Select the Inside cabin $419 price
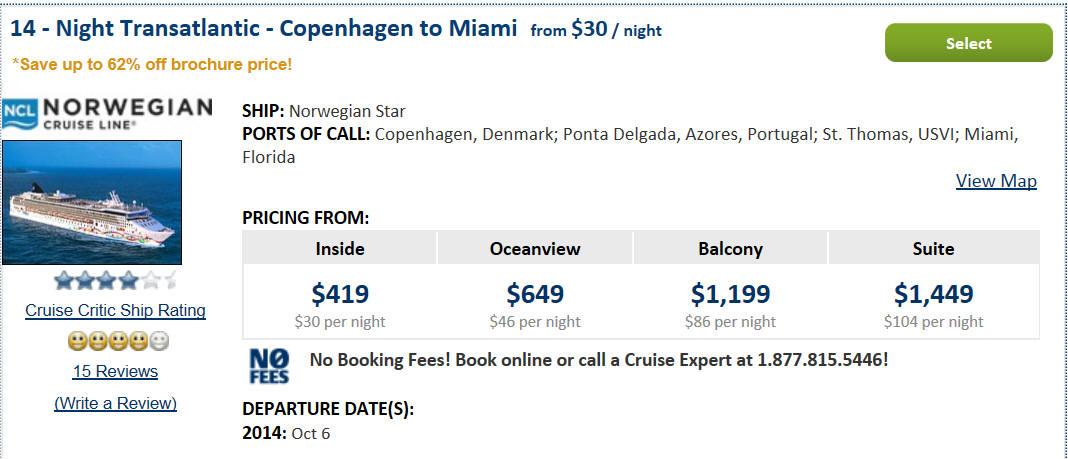 pos(340,294)
